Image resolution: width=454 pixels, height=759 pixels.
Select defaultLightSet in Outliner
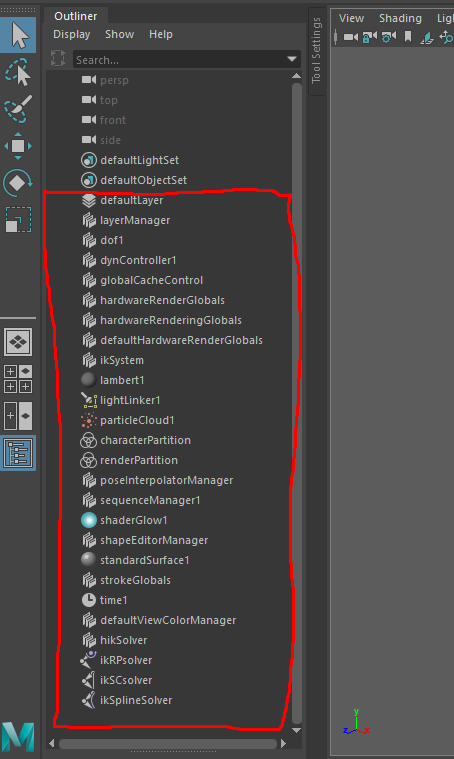[139, 160]
